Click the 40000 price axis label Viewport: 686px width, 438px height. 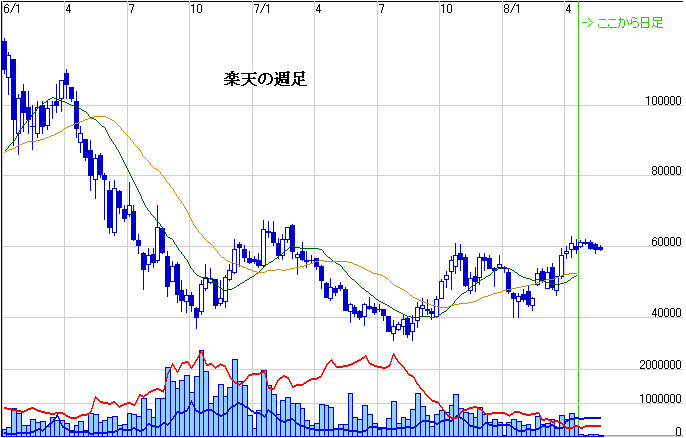(x=666, y=313)
